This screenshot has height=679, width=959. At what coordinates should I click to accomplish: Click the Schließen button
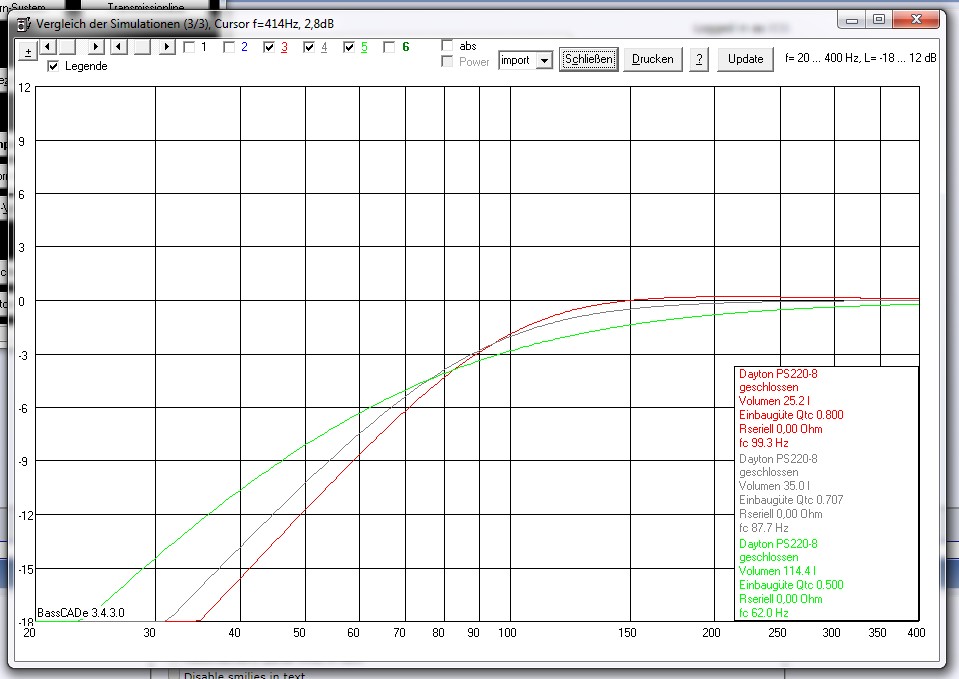click(588, 59)
